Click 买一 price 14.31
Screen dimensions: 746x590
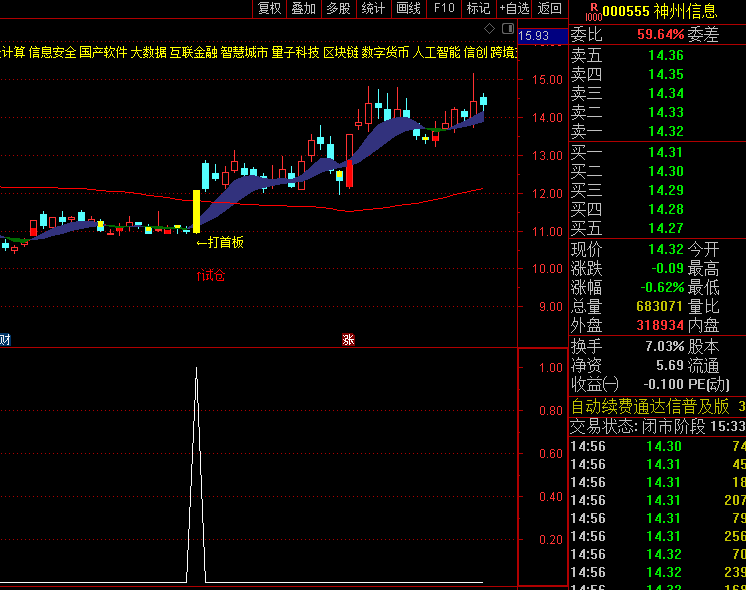666,153
